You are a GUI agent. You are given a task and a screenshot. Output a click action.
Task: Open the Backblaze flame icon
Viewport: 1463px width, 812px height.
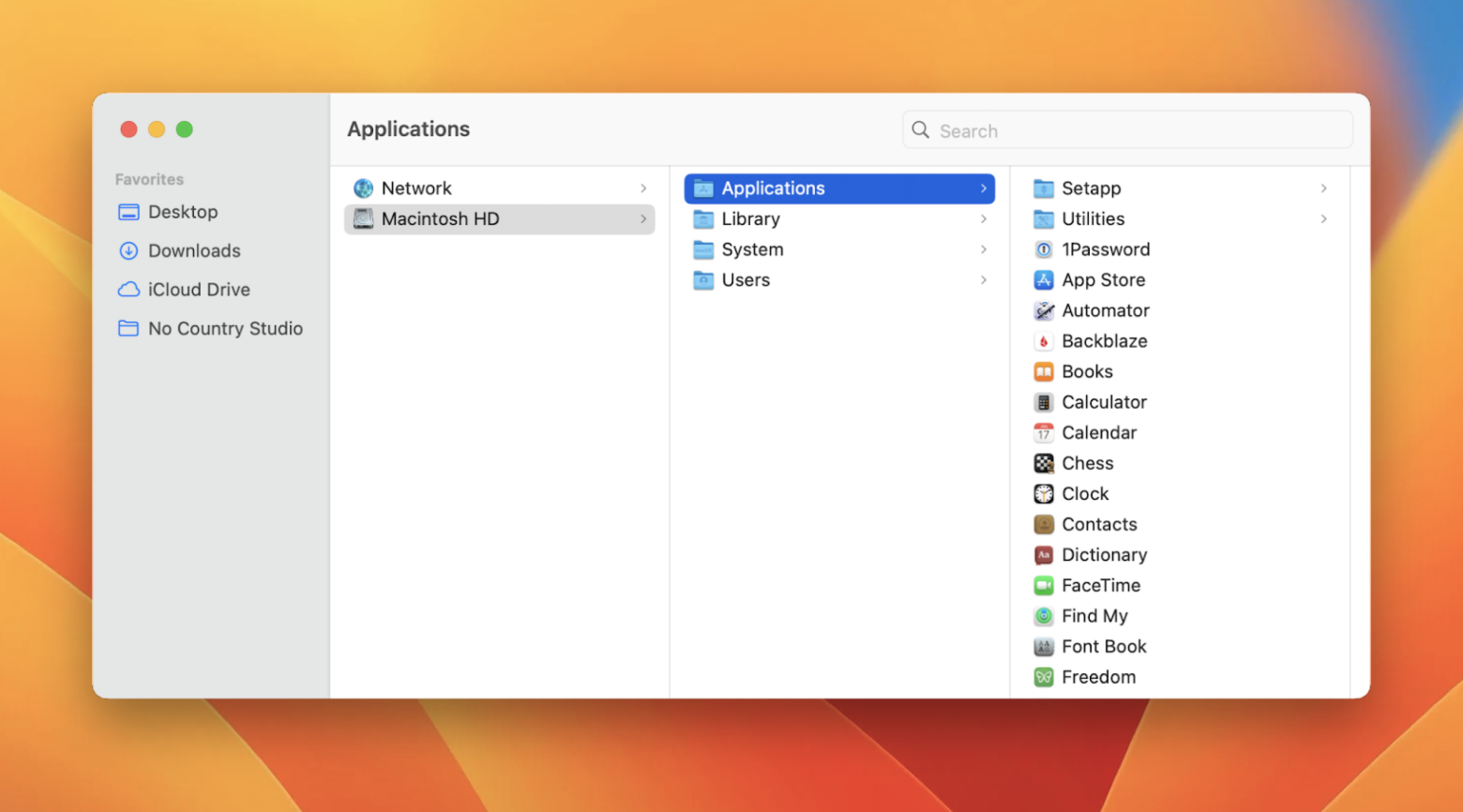click(1044, 340)
